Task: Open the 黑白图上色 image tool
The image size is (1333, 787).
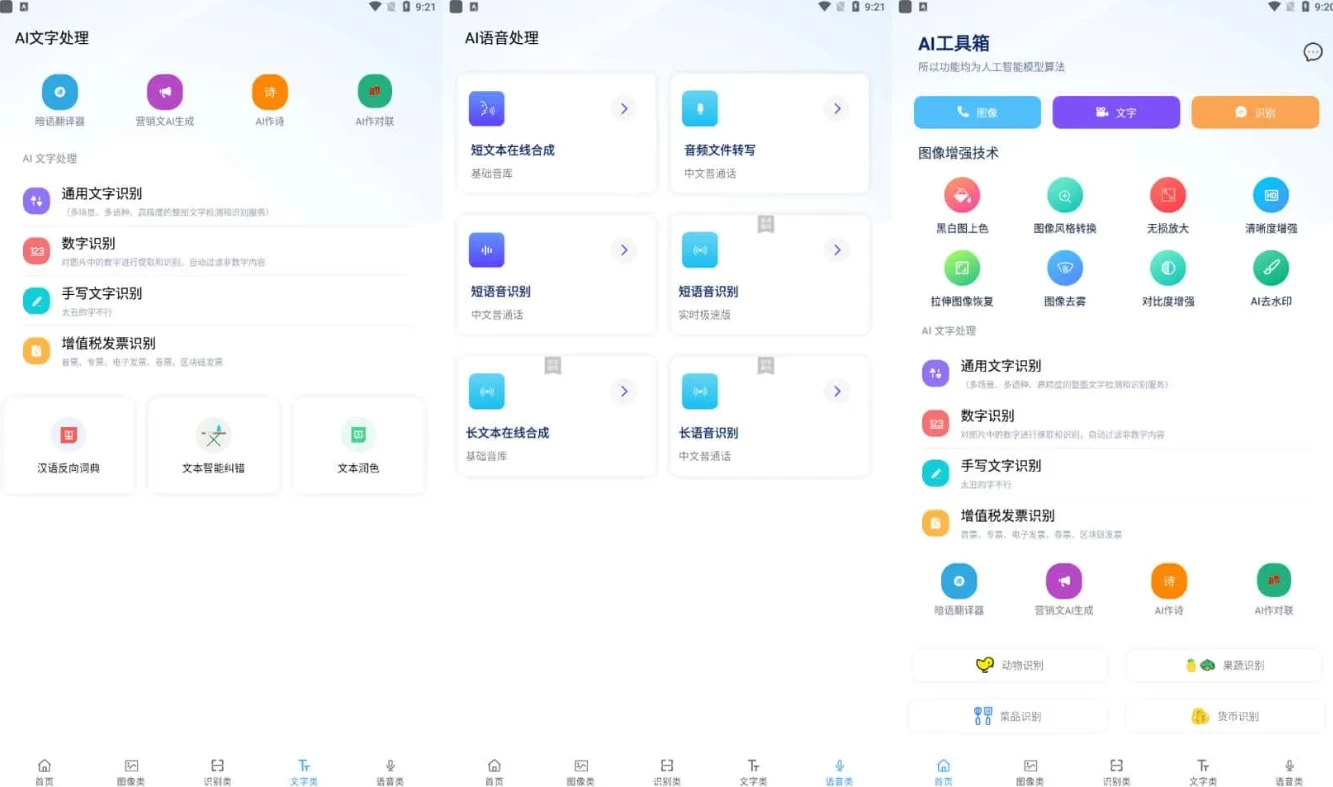Action: click(961, 196)
